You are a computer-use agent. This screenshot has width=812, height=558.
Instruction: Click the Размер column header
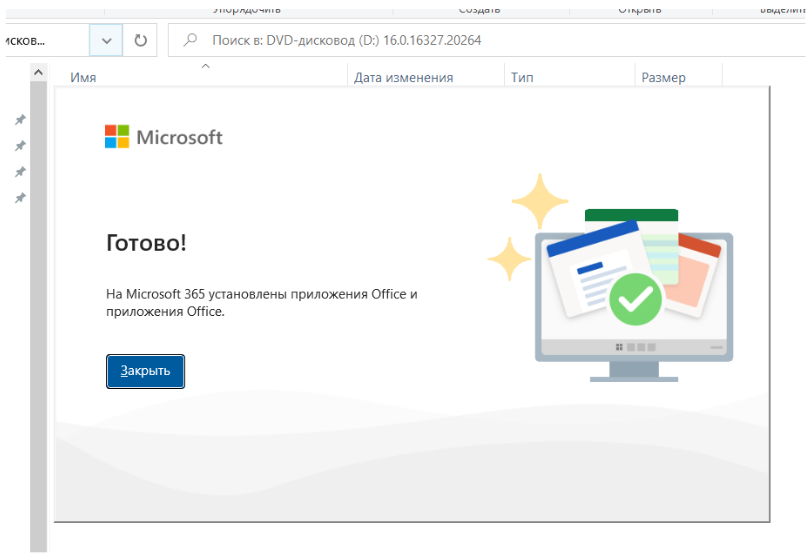tap(663, 78)
